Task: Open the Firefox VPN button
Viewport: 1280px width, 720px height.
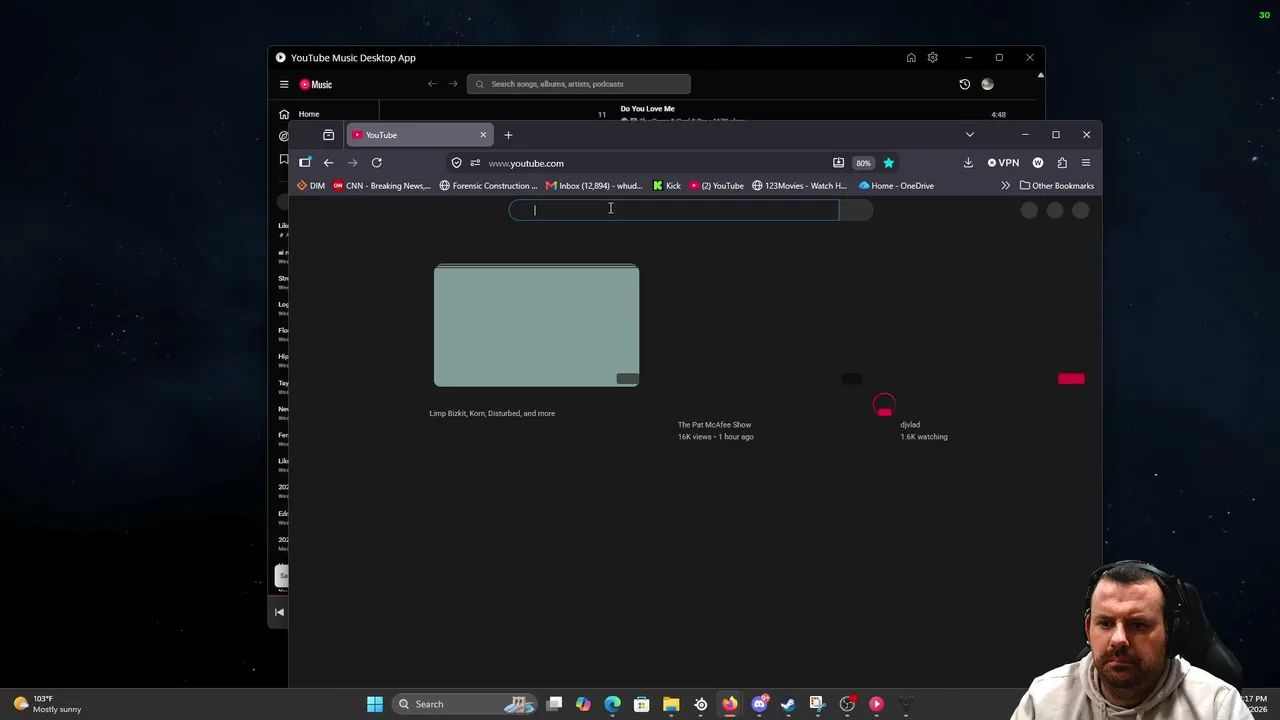Action: [1003, 163]
